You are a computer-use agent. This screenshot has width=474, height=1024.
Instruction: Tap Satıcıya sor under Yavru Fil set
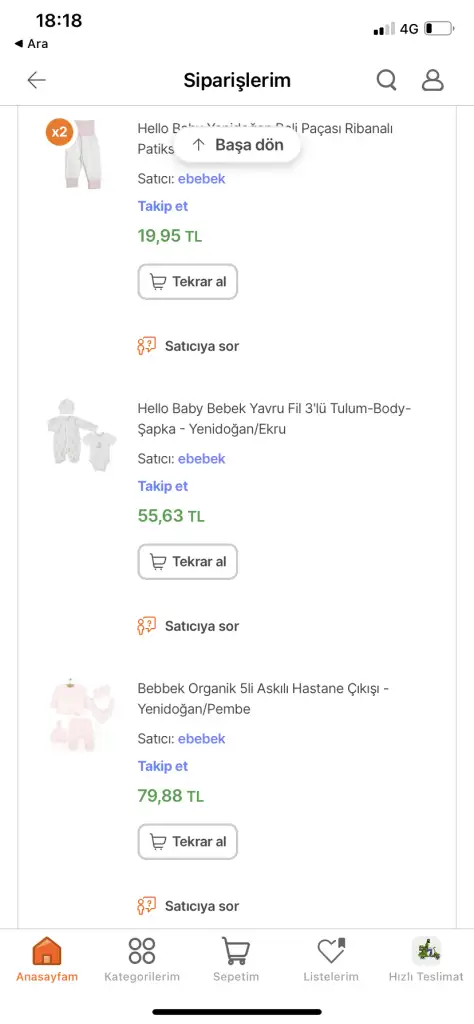point(188,626)
